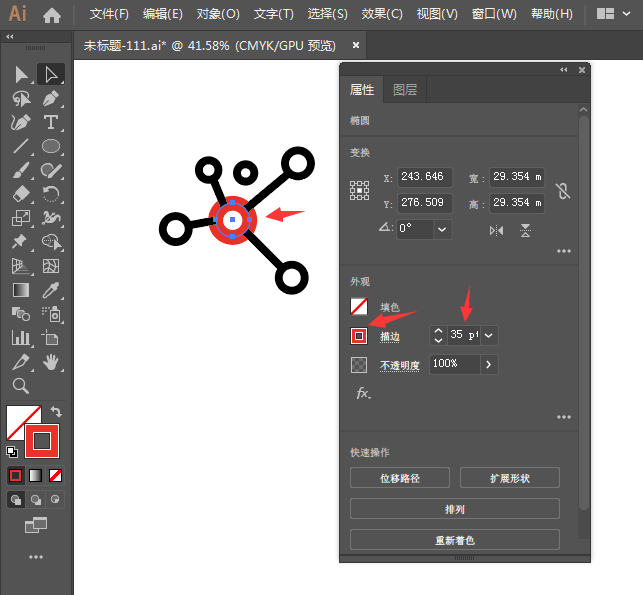Select the Blob Brush tool
Image resolution: width=643 pixels, height=595 pixels.
click(x=51, y=170)
